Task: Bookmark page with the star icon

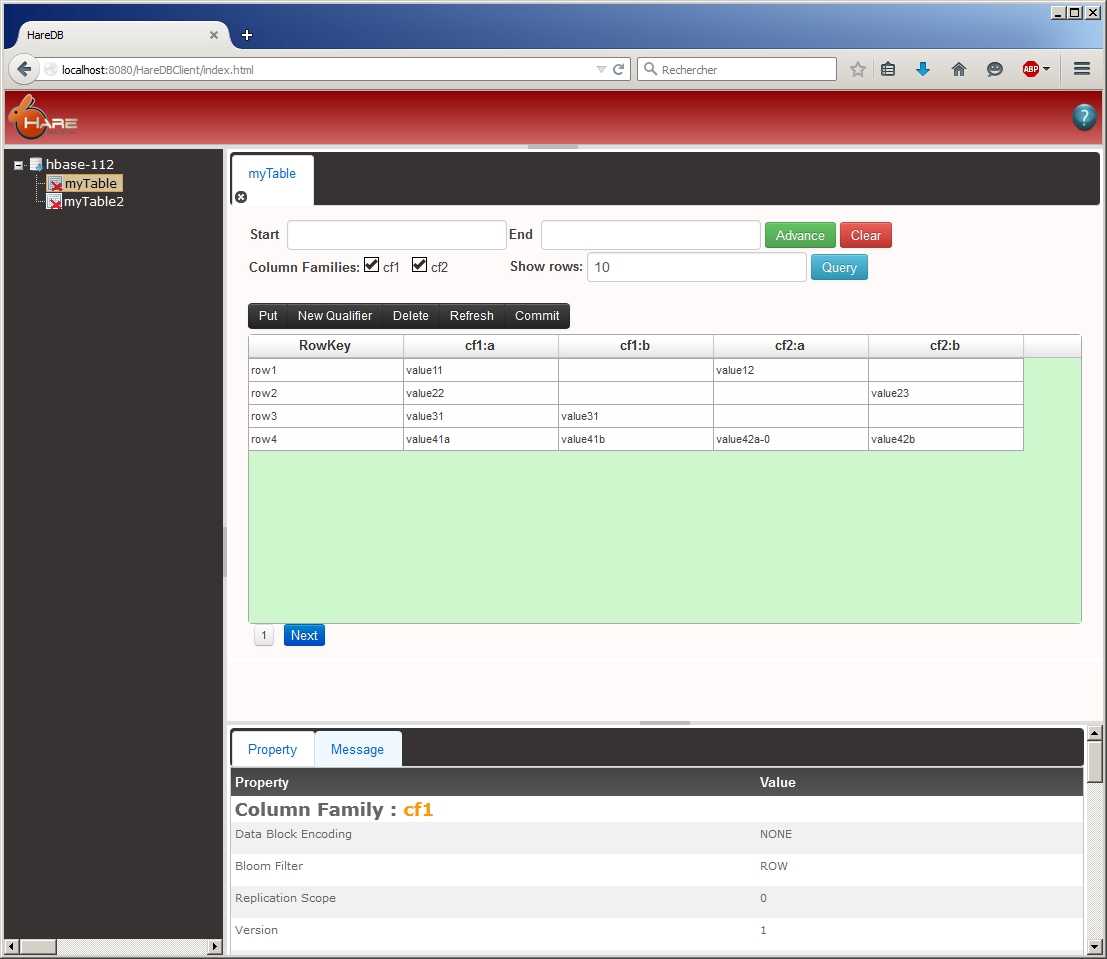Action: point(858,69)
